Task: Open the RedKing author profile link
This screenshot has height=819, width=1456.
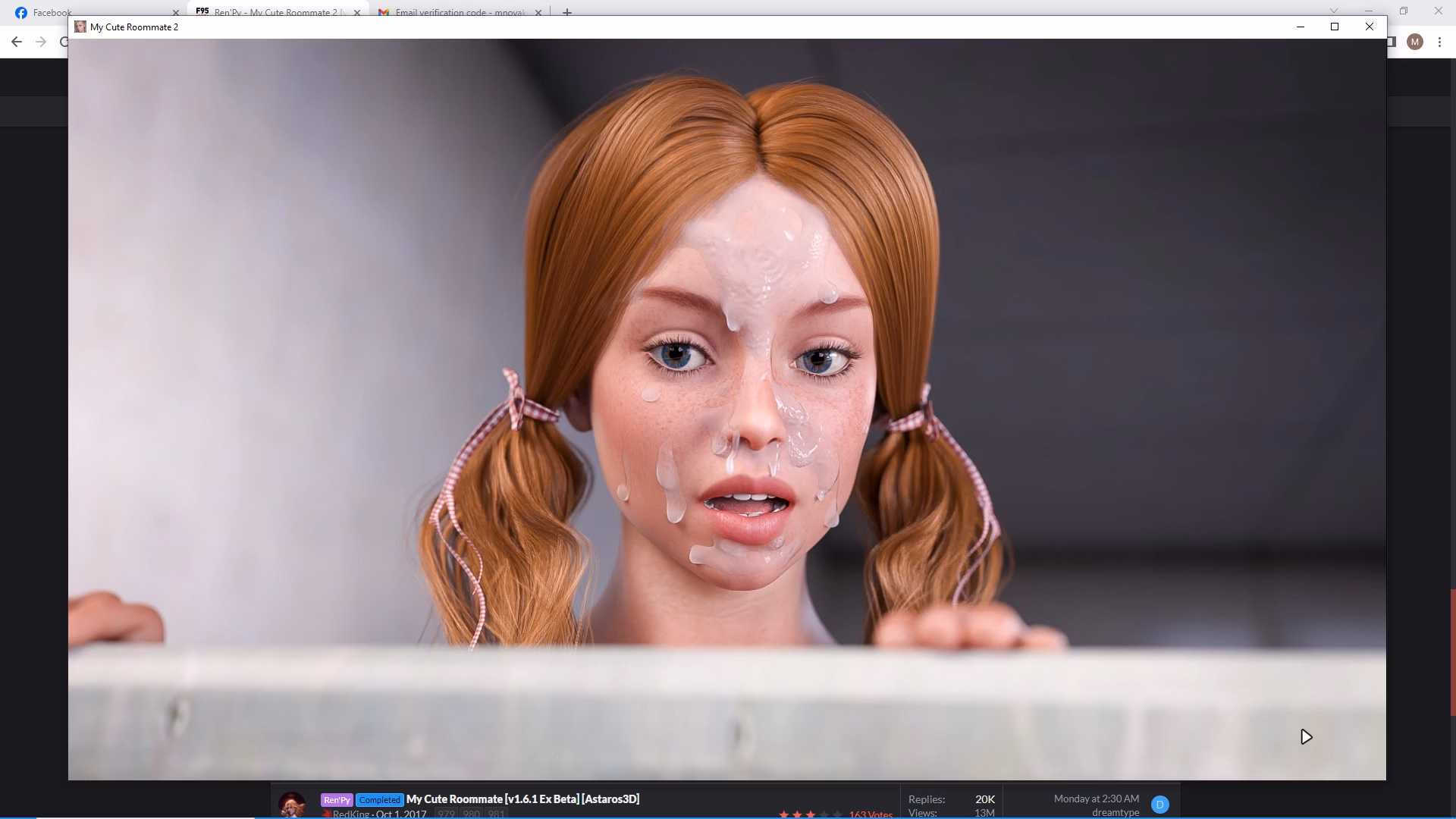Action: [x=351, y=814]
